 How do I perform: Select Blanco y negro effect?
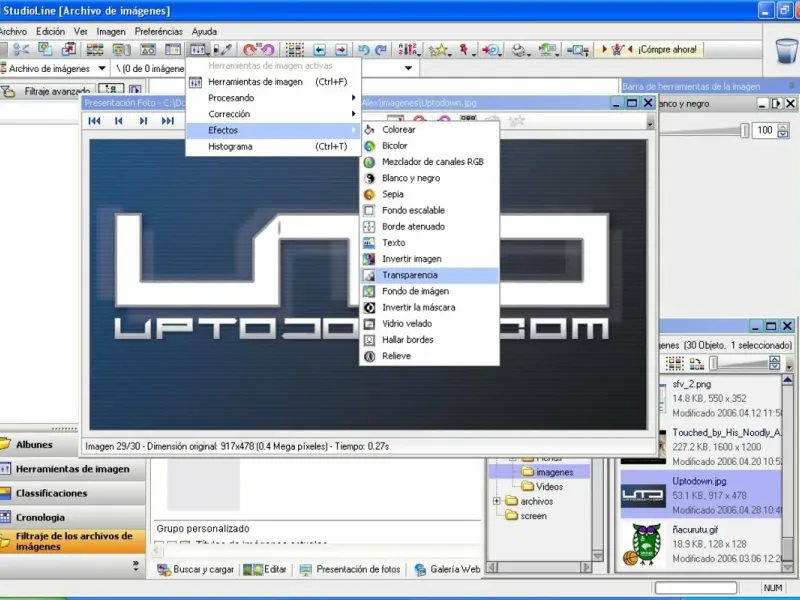(430, 178)
